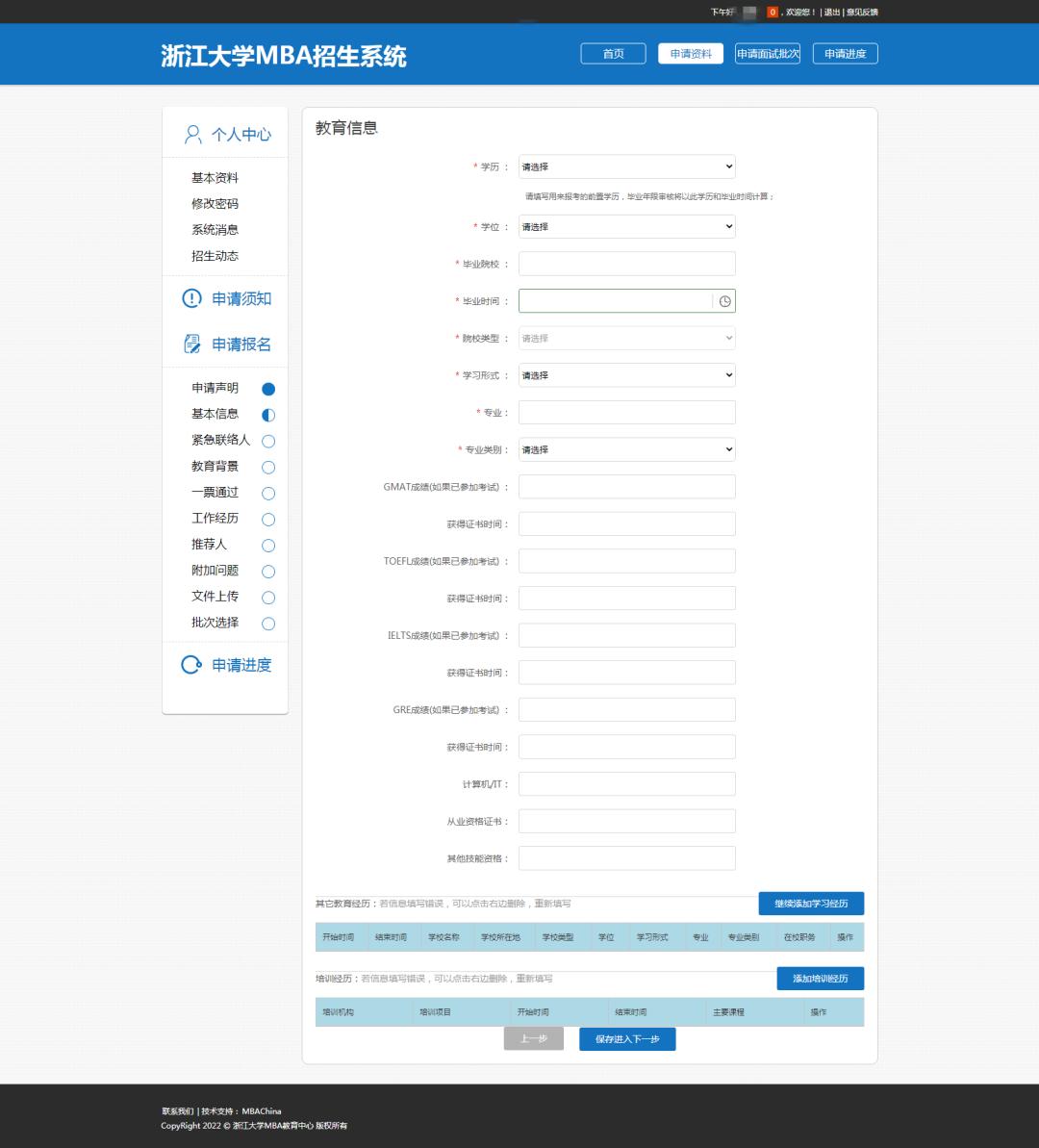Click the status circle beside 教育背景

267,467
